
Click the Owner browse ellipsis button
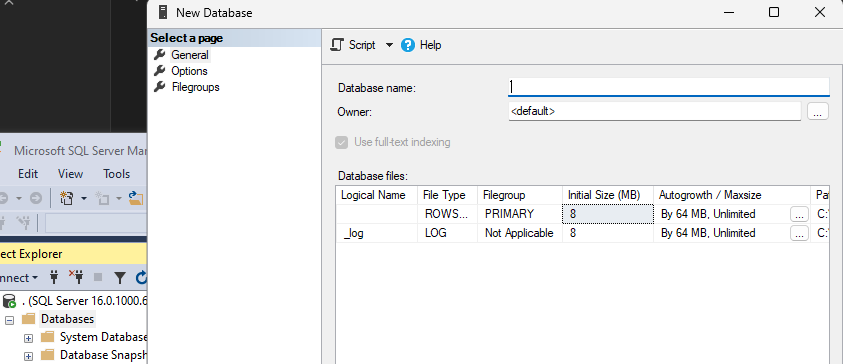(818, 112)
